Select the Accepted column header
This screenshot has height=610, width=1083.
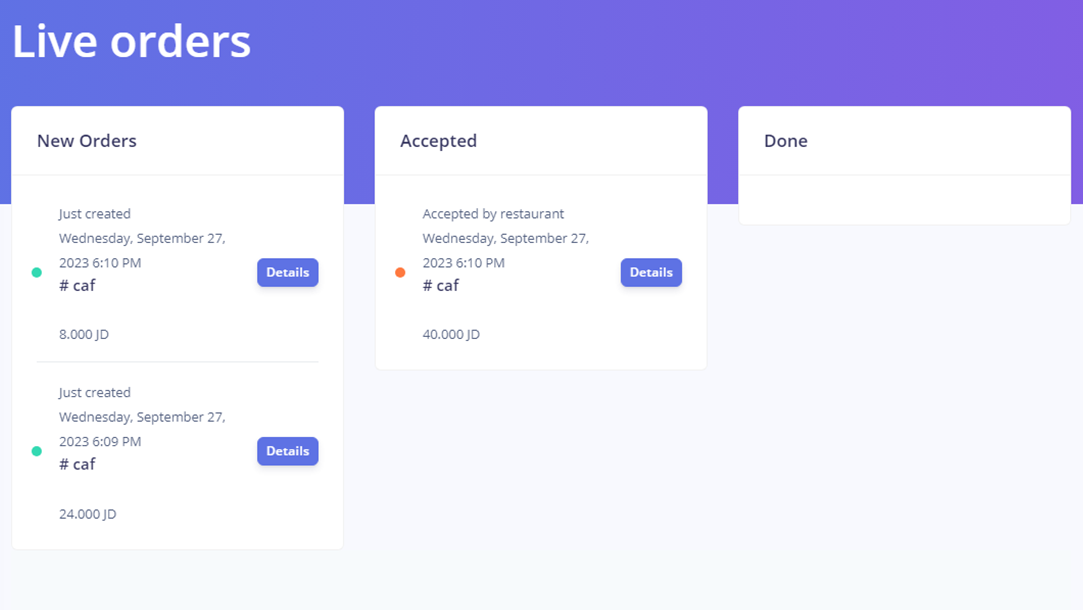click(438, 141)
